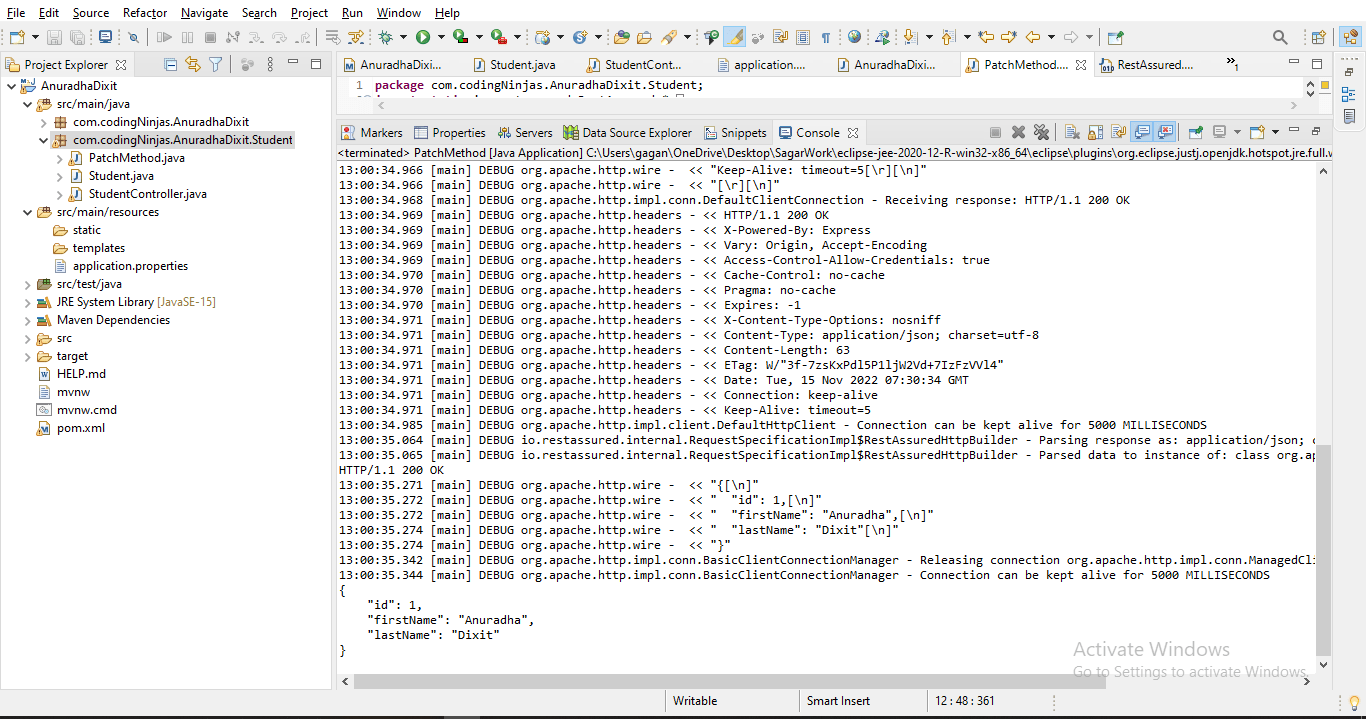Remove all terminated launches from Console
1366x719 pixels.
coord(1041,134)
